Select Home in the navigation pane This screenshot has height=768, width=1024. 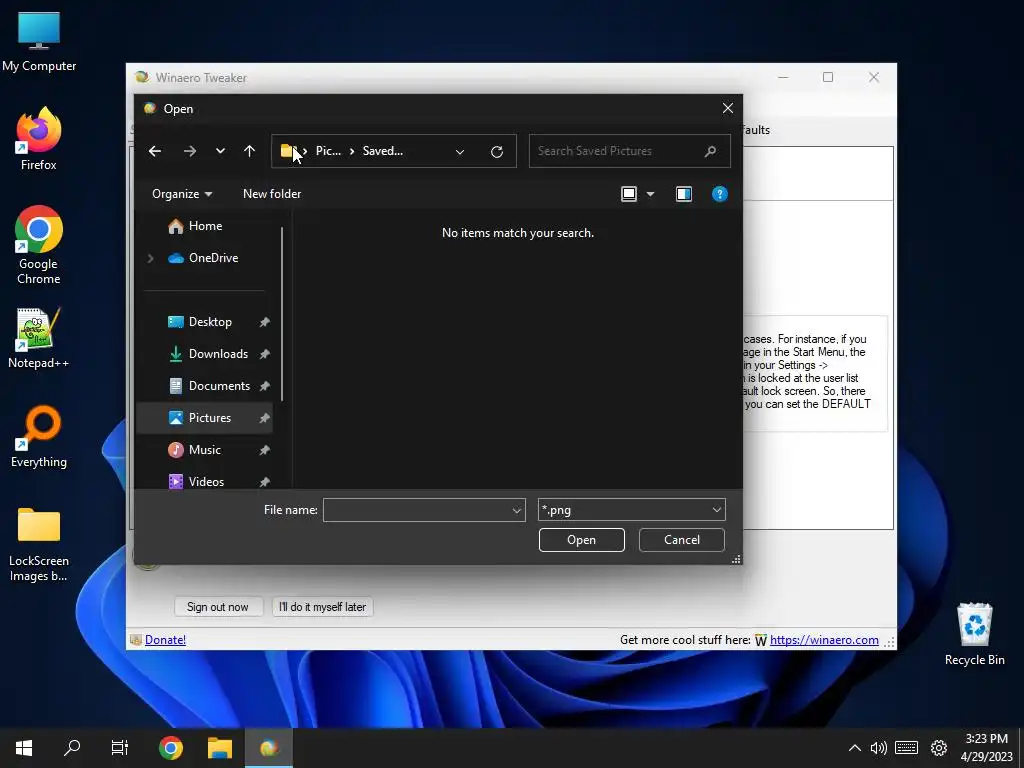click(x=205, y=226)
